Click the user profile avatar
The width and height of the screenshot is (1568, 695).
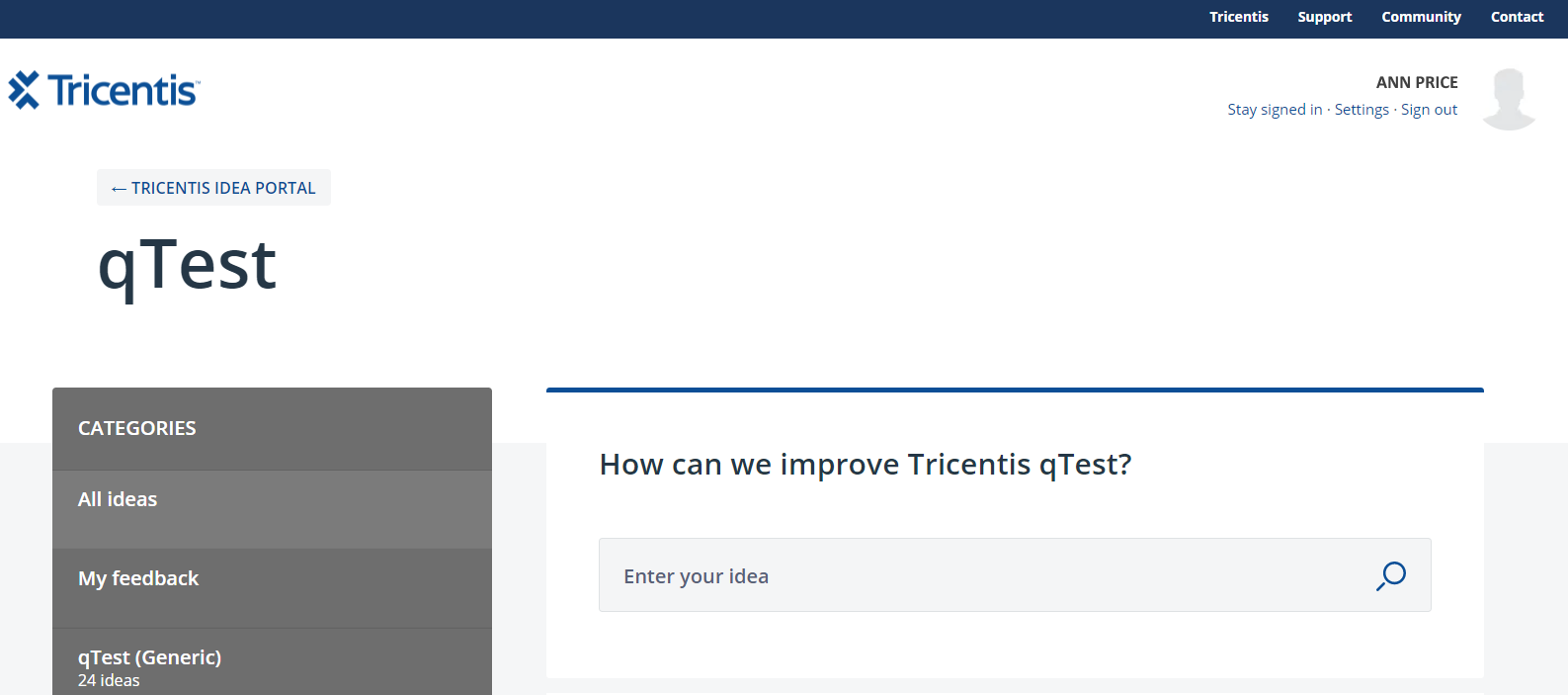pyautogui.click(x=1509, y=99)
